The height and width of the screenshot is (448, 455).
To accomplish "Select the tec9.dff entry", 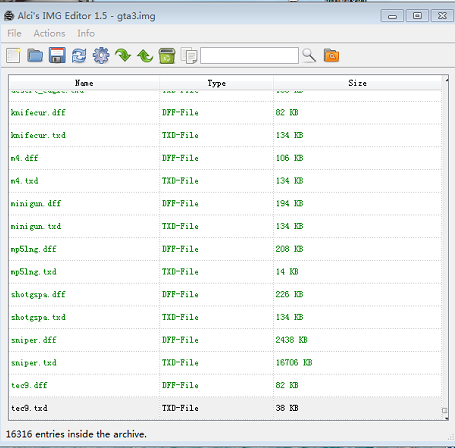I will (x=225, y=385).
